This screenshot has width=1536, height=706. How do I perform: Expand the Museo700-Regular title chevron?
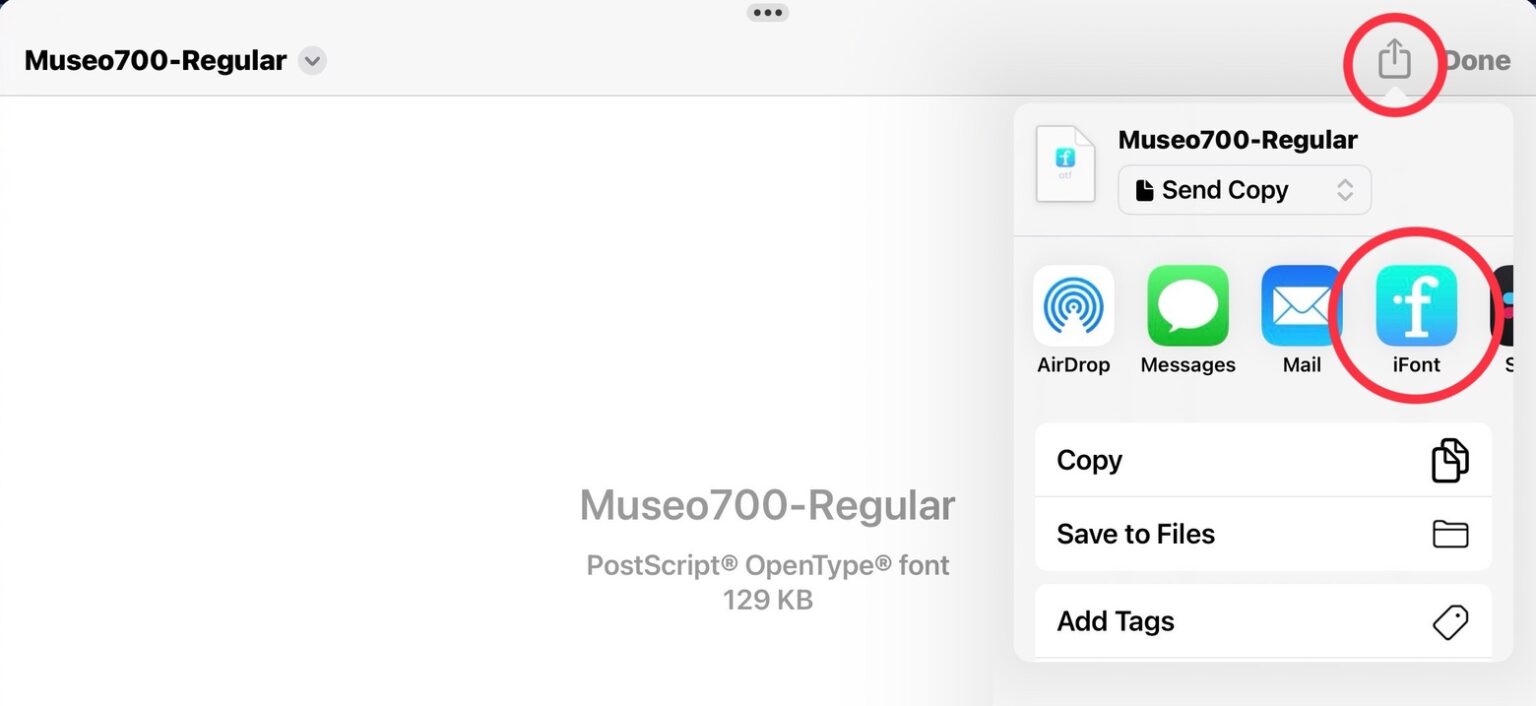point(311,61)
